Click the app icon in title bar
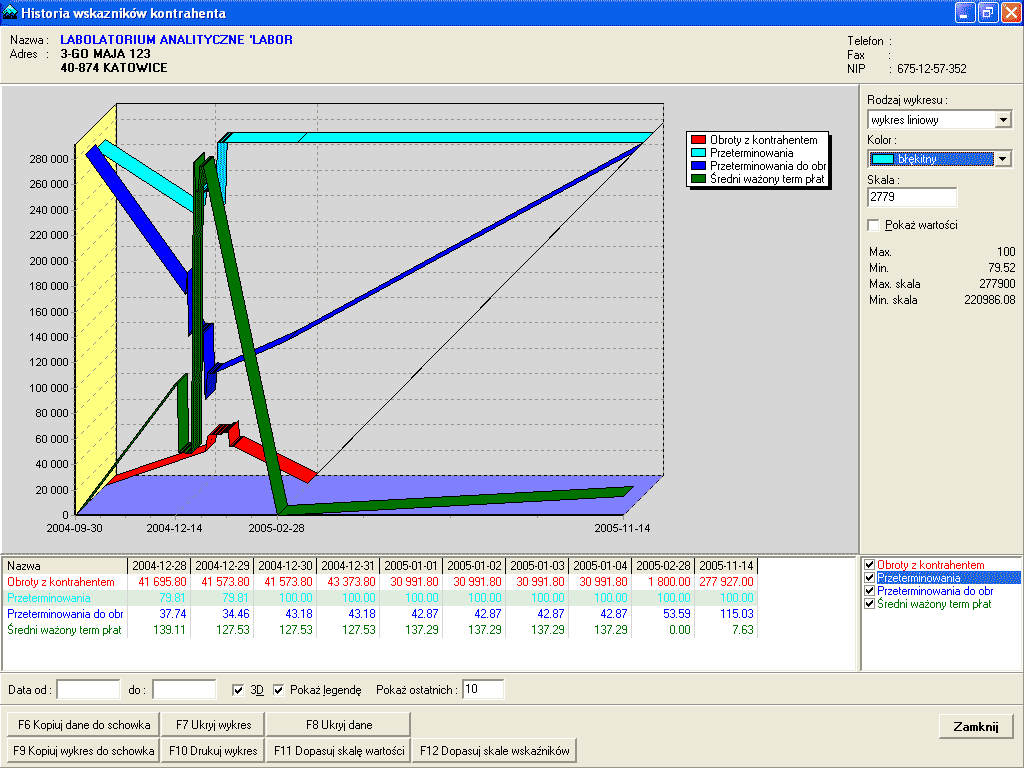Screen dimensions: 1024x768 (x=11, y=13)
